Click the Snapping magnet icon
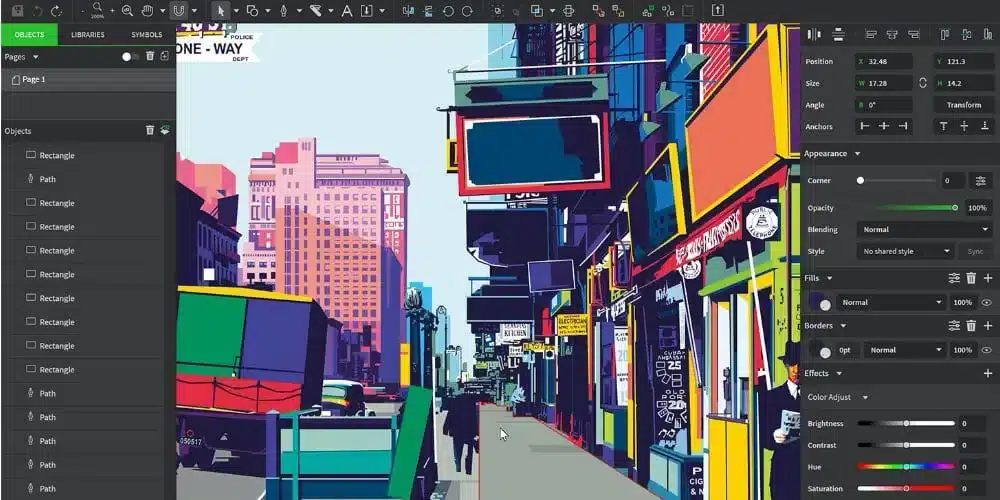1000x500 pixels. coord(178,11)
